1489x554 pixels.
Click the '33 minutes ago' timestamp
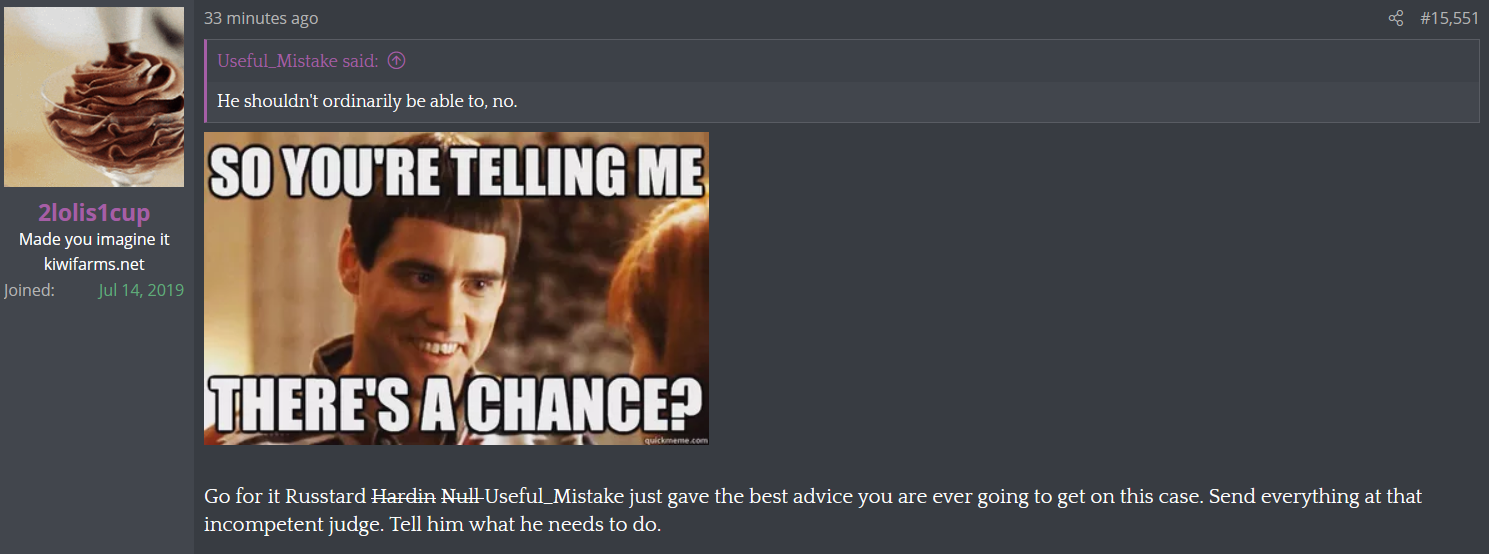[x=261, y=18]
